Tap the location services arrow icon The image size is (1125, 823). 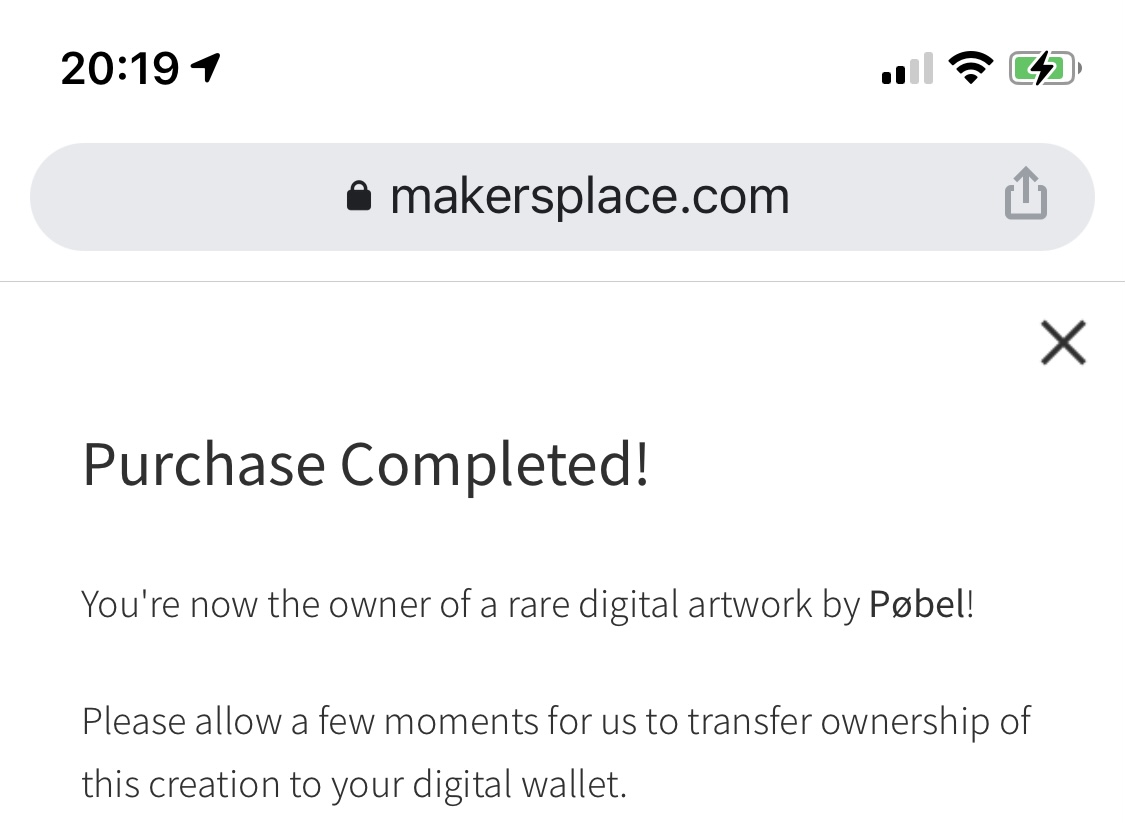click(x=206, y=68)
